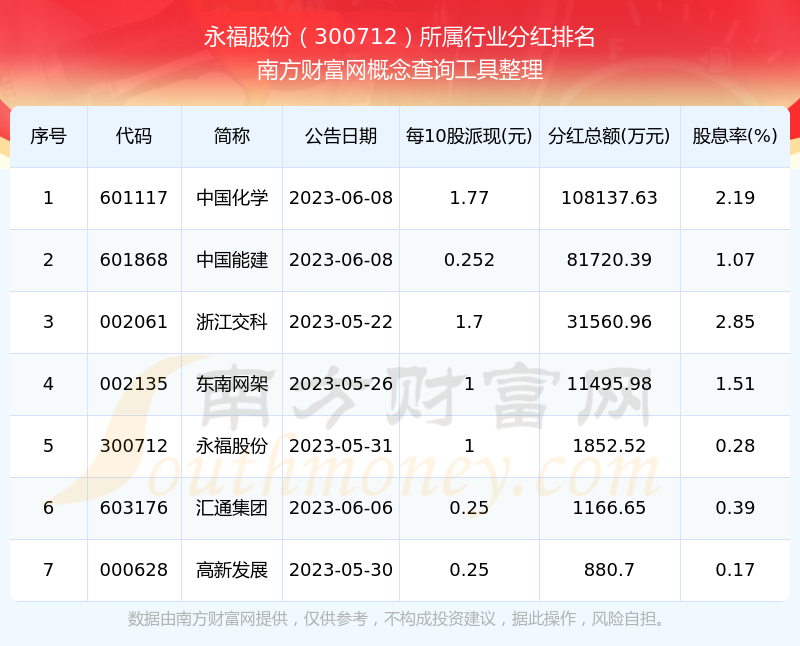Select the 每10股派现(元) column header
This screenshot has height=646, width=800.
pos(469,136)
